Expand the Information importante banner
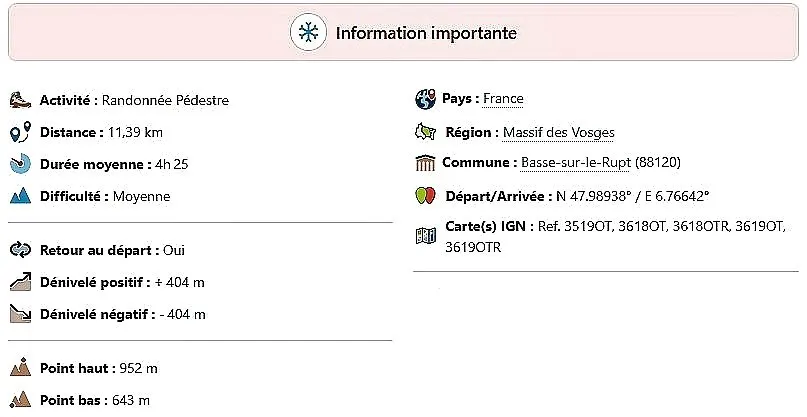807x417 pixels. (426, 33)
